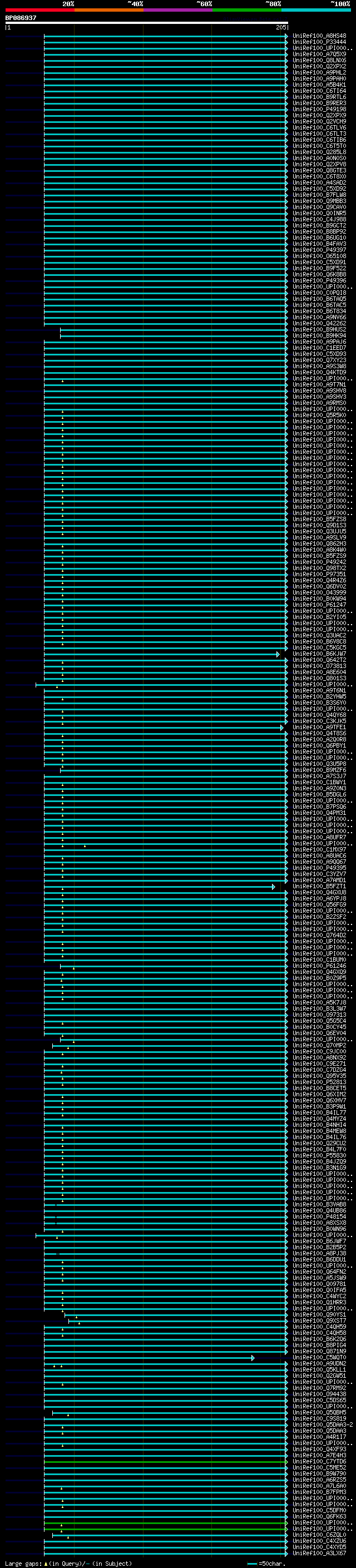356x1568 pixels.
Task: Select hit label UniRef100_Q2VCH9
Action: tap(319, 122)
